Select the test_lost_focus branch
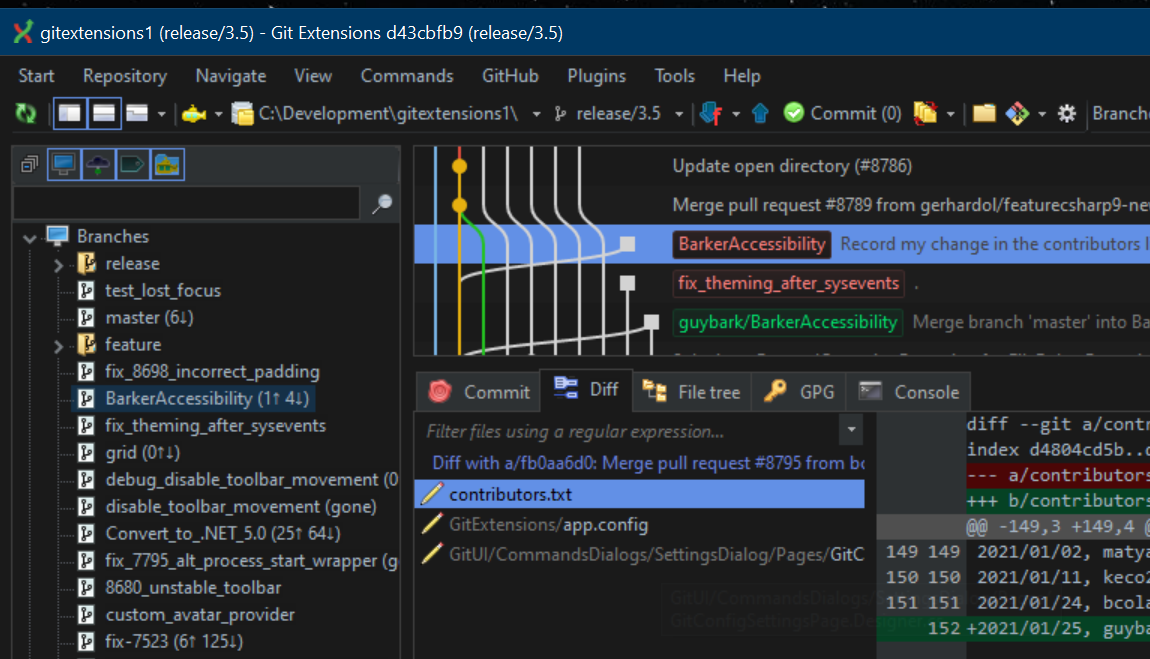The height and width of the screenshot is (659, 1150). click(163, 291)
